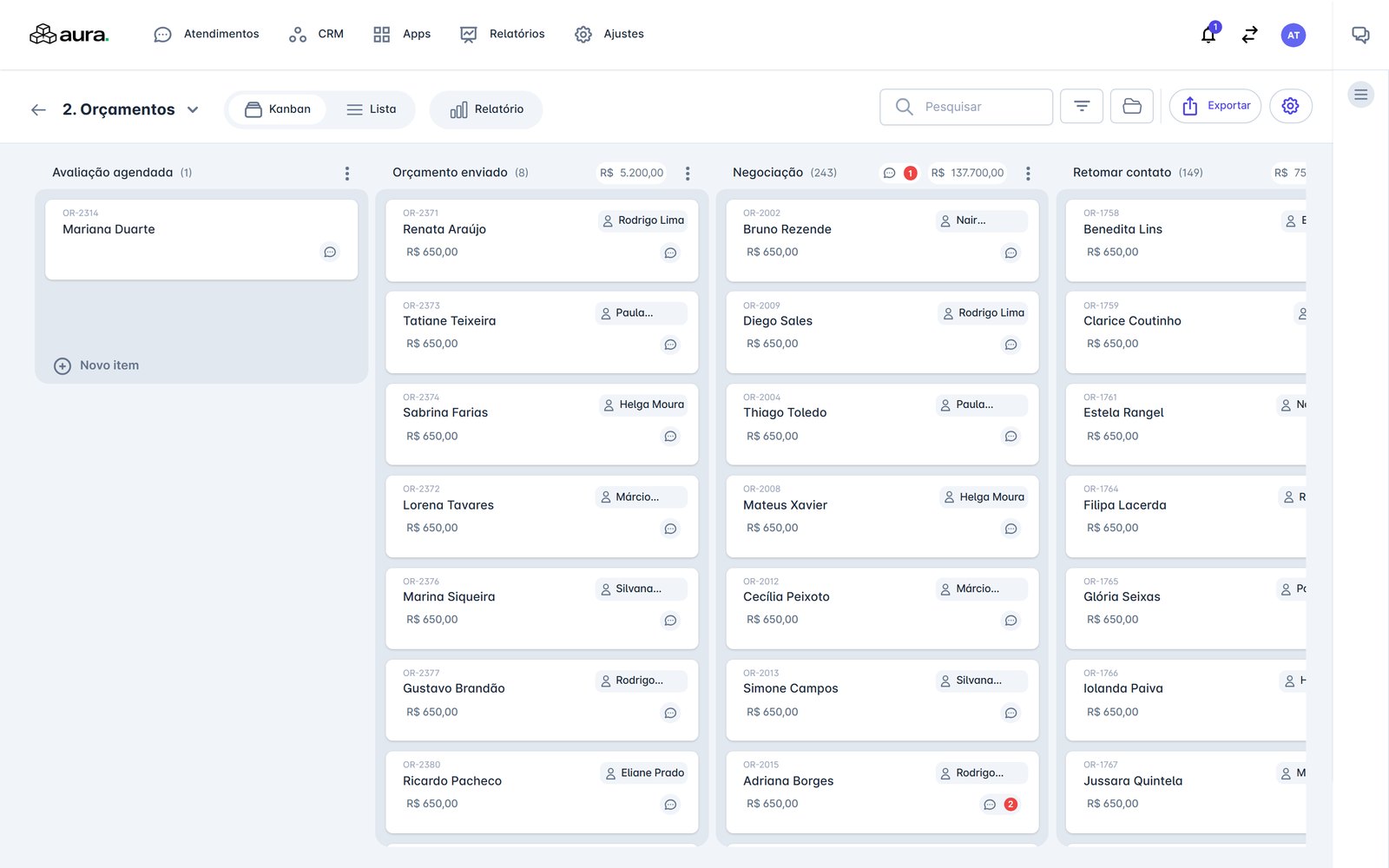Image resolution: width=1389 pixels, height=868 pixels.
Task: Open comments on Mariana Duarte card
Action: (x=330, y=252)
